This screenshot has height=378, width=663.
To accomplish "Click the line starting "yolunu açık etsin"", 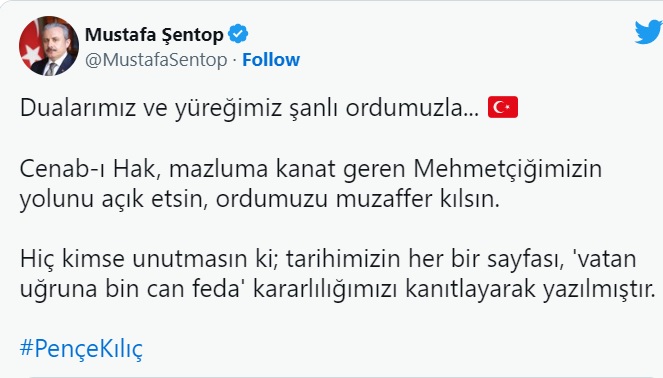I will tap(260, 199).
